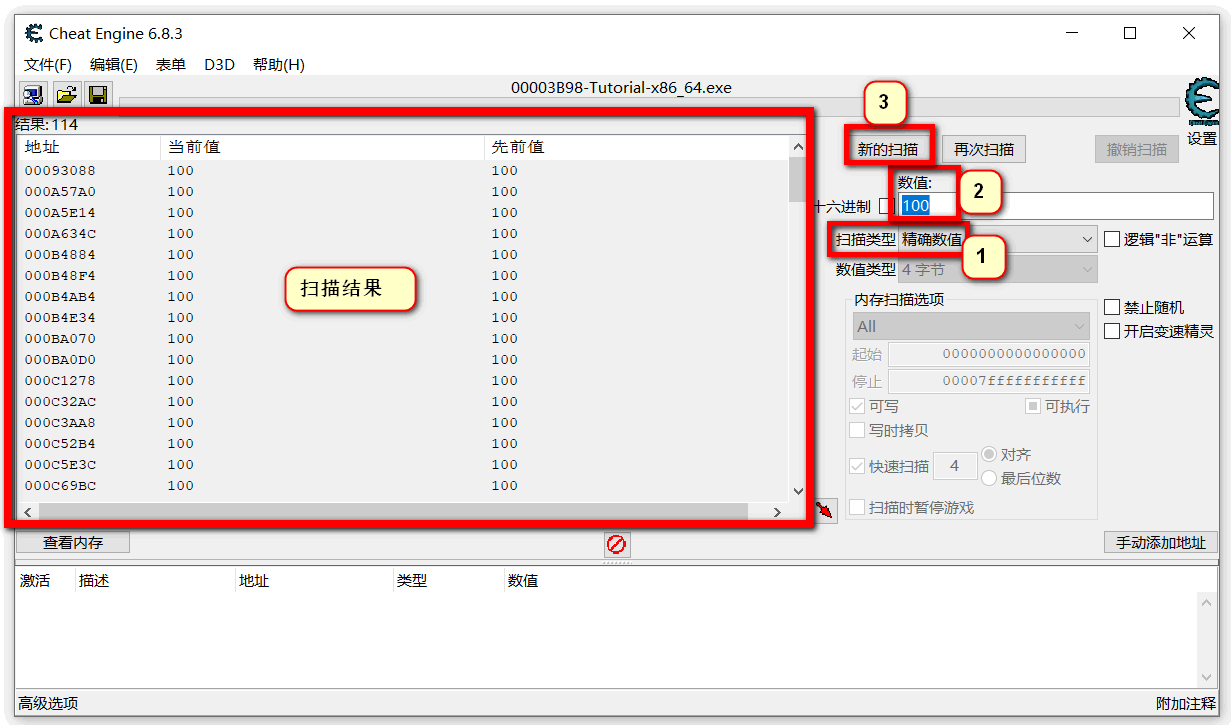Click the red stop-scan icon below the results
Viewport: 1231px width, 725px height.
[617, 545]
